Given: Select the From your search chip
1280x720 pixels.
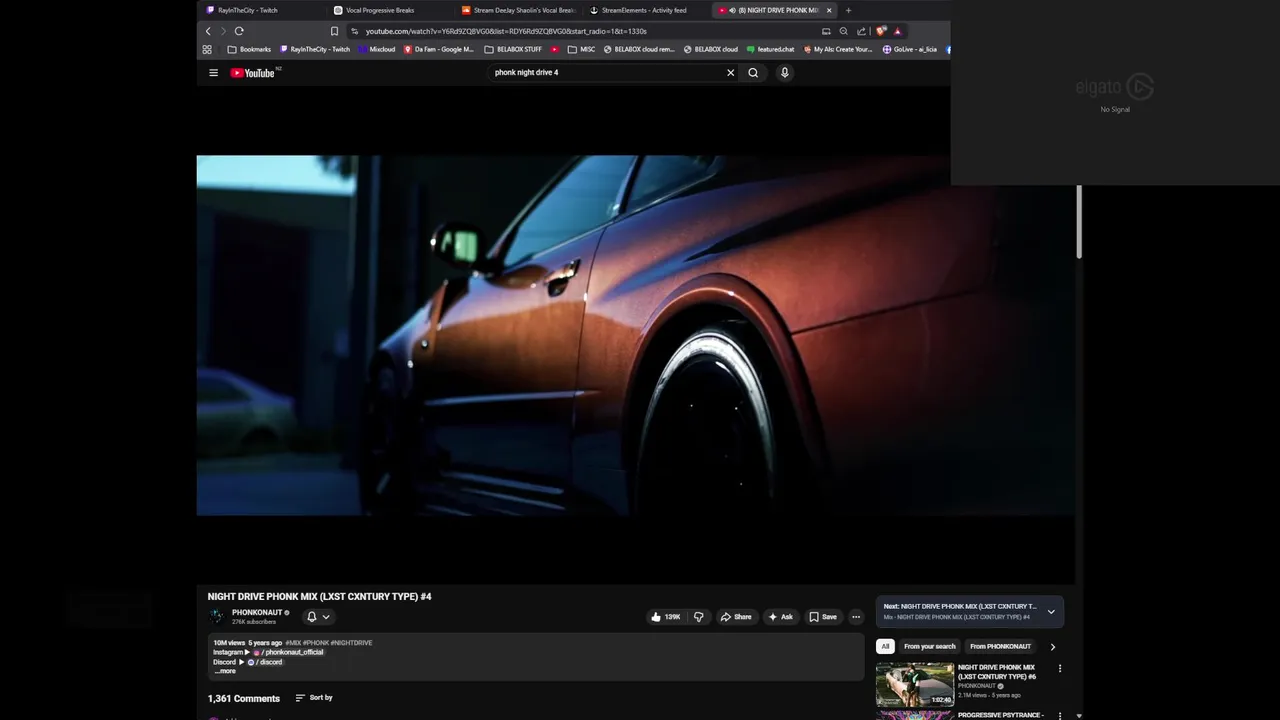Looking at the screenshot, I should (930, 646).
